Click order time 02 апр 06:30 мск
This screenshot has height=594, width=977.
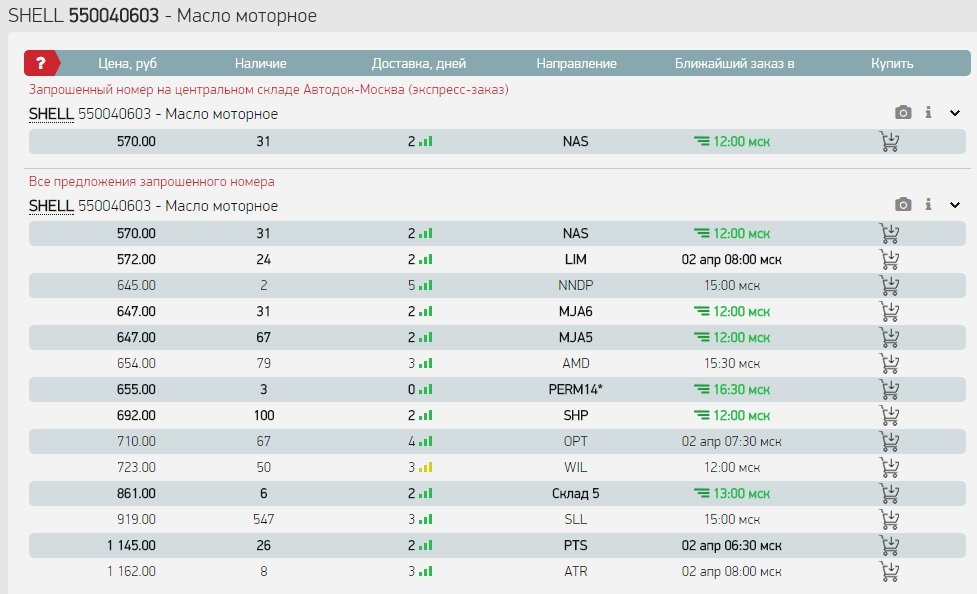732,545
